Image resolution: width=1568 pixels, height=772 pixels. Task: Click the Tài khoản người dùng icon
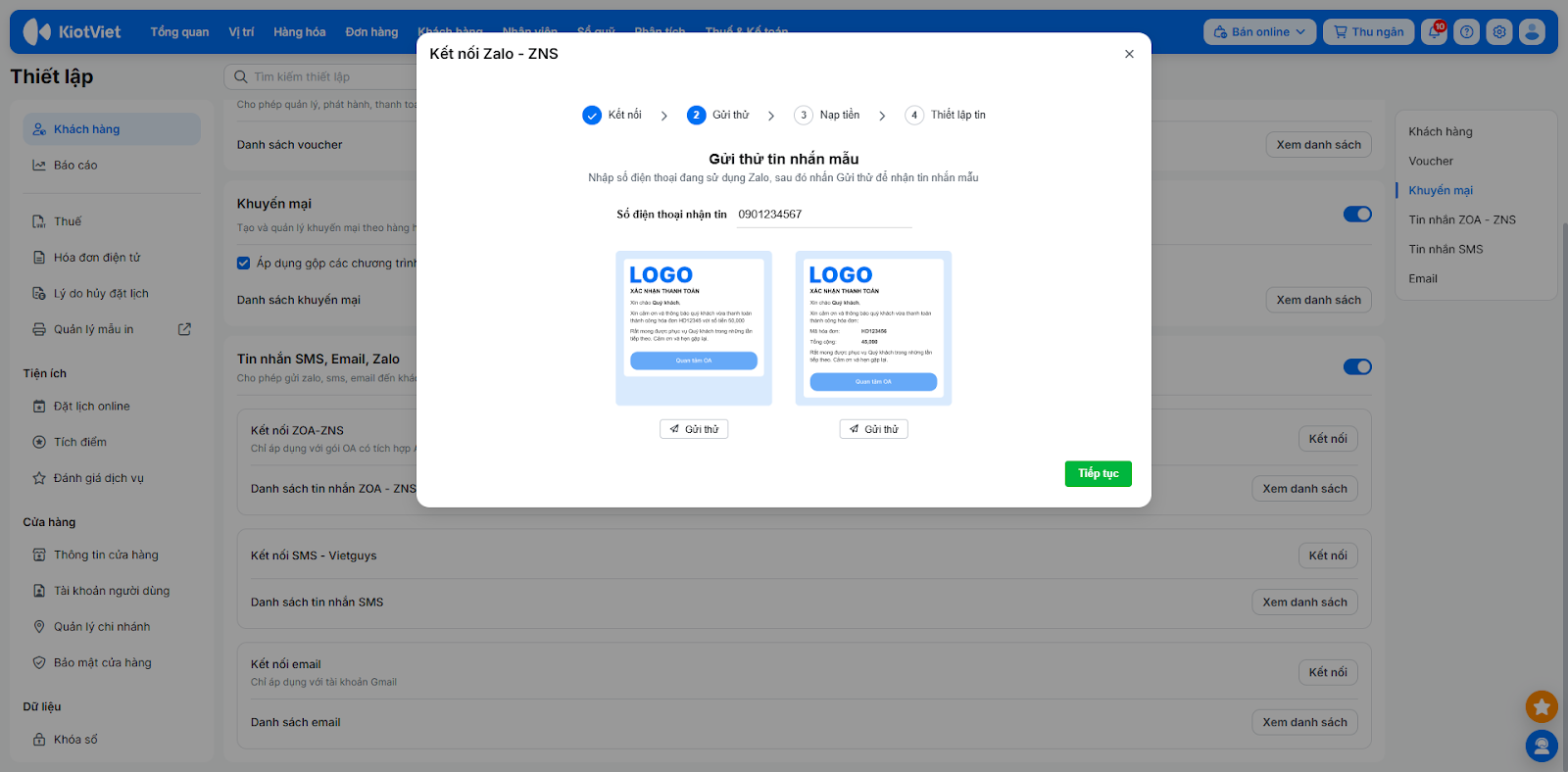click(39, 592)
